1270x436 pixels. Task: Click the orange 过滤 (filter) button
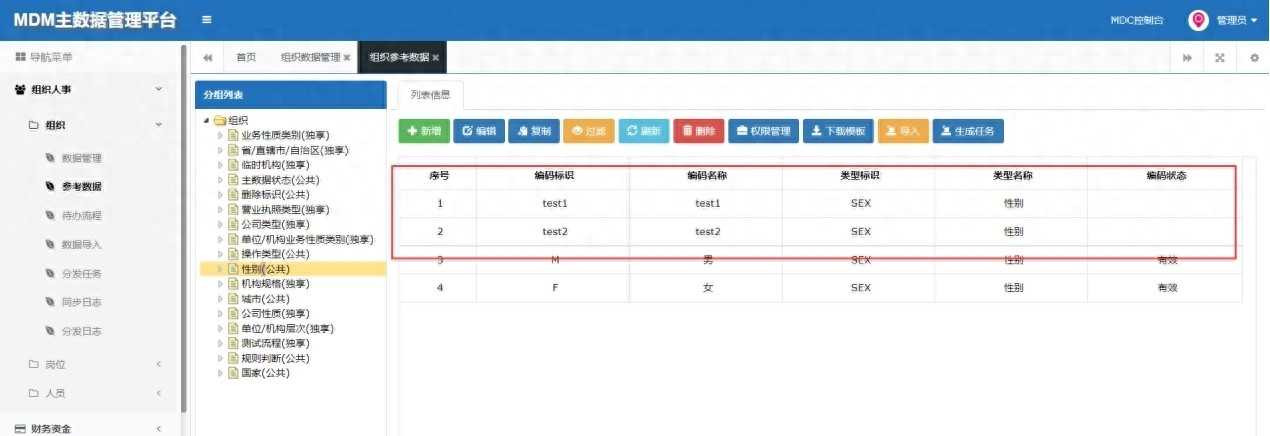tap(589, 131)
